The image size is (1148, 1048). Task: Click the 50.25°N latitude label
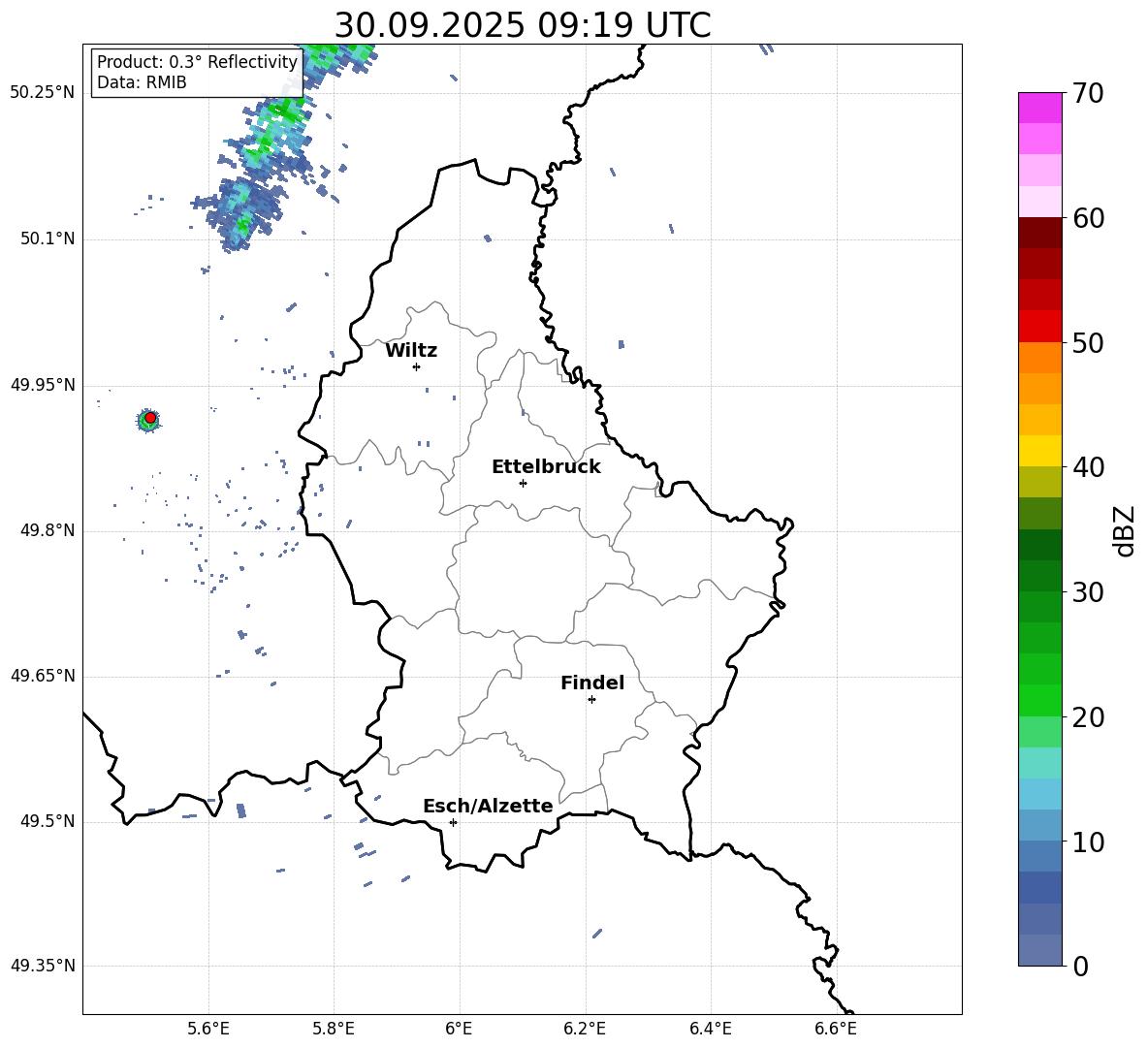(x=43, y=93)
